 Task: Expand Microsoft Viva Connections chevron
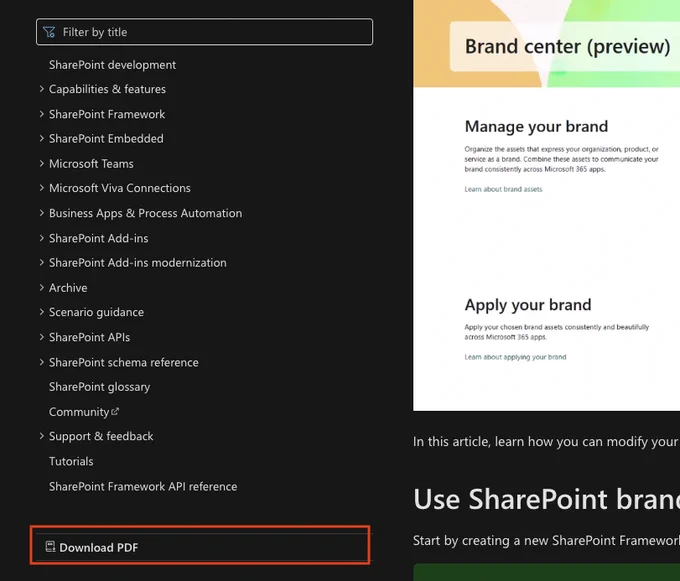click(42, 188)
